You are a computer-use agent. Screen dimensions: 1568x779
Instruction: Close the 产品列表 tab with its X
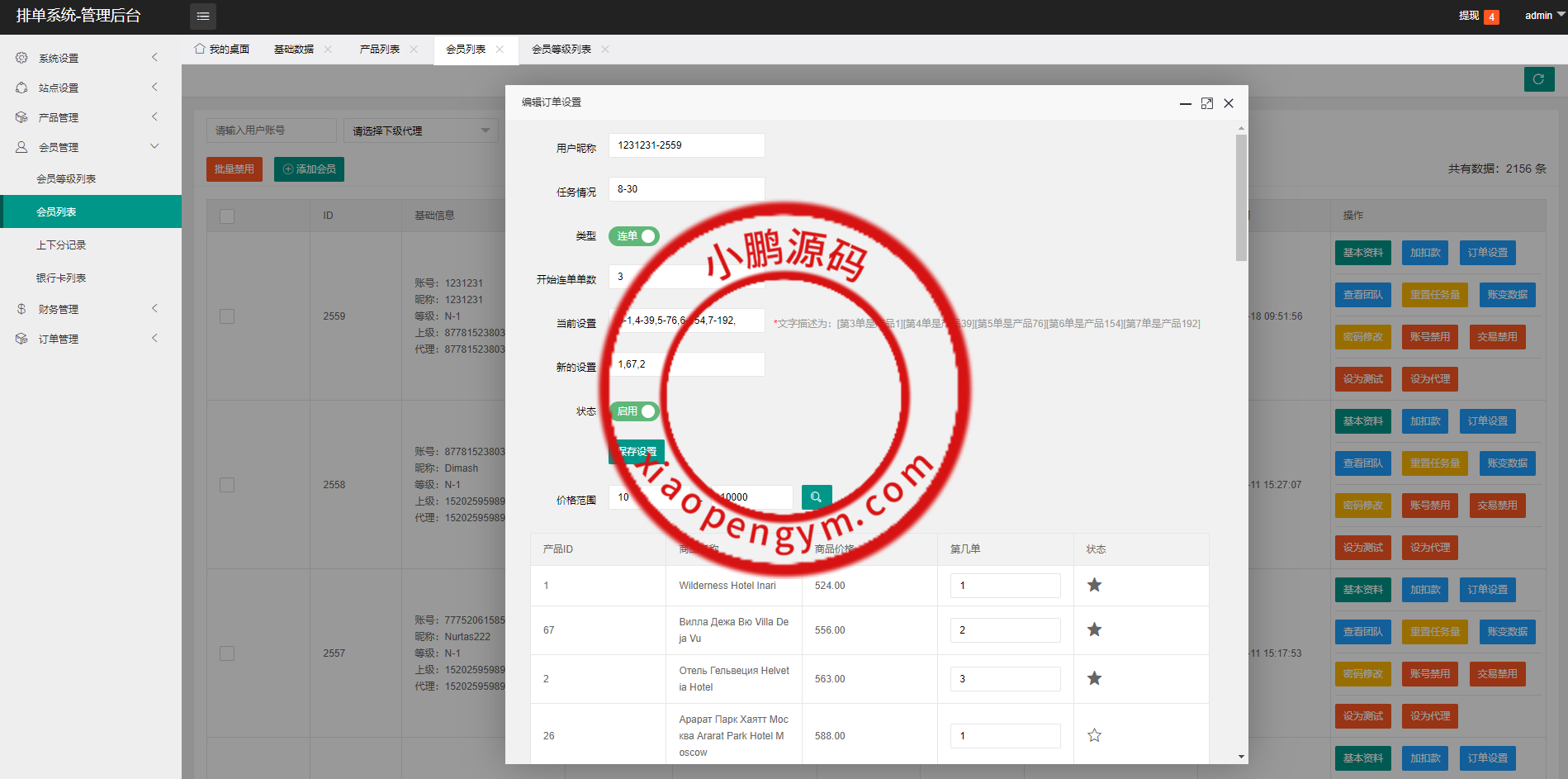(x=414, y=50)
